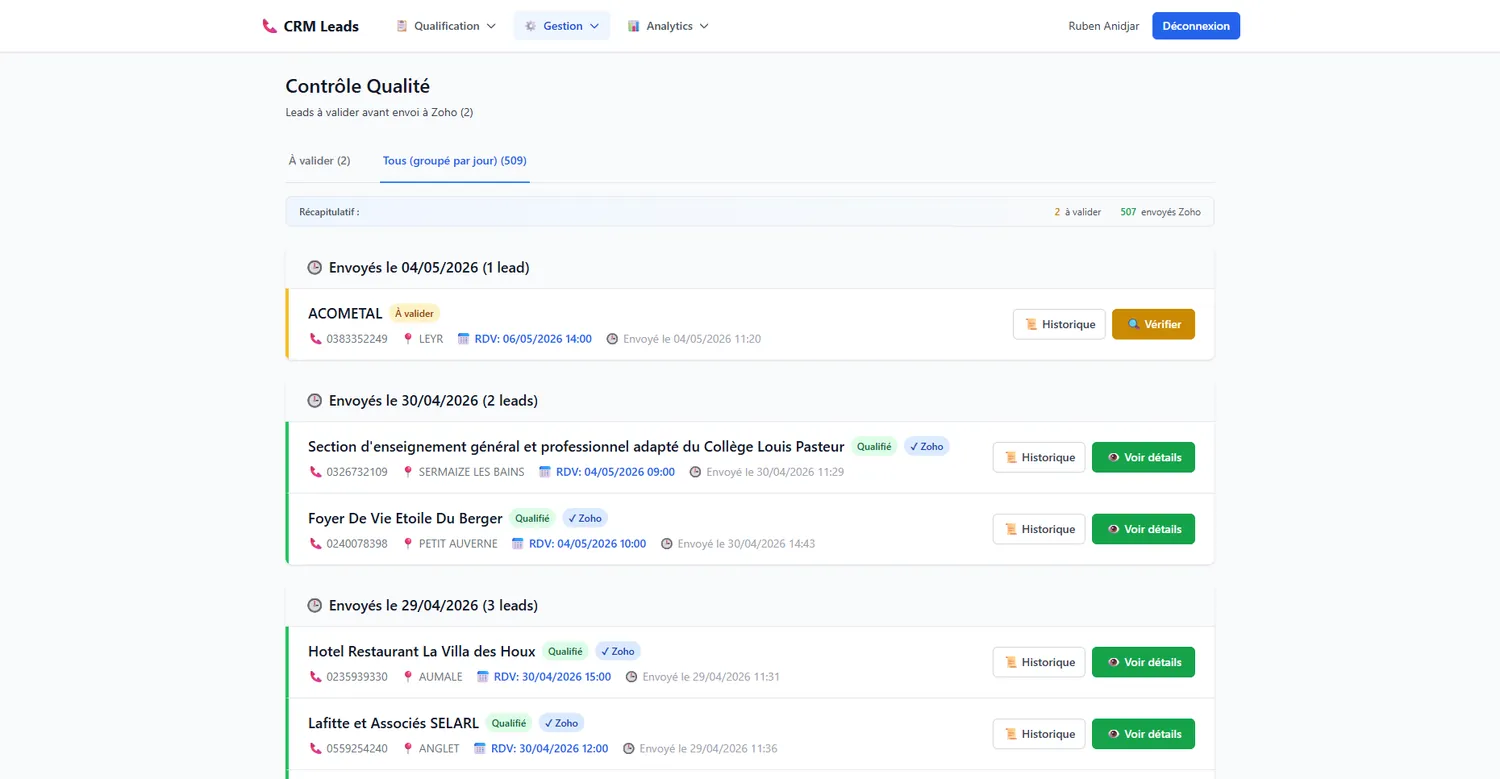The height and width of the screenshot is (779, 1500).
Task: Click the clock icon for Envoyés le 29/04/2026
Action: point(315,606)
